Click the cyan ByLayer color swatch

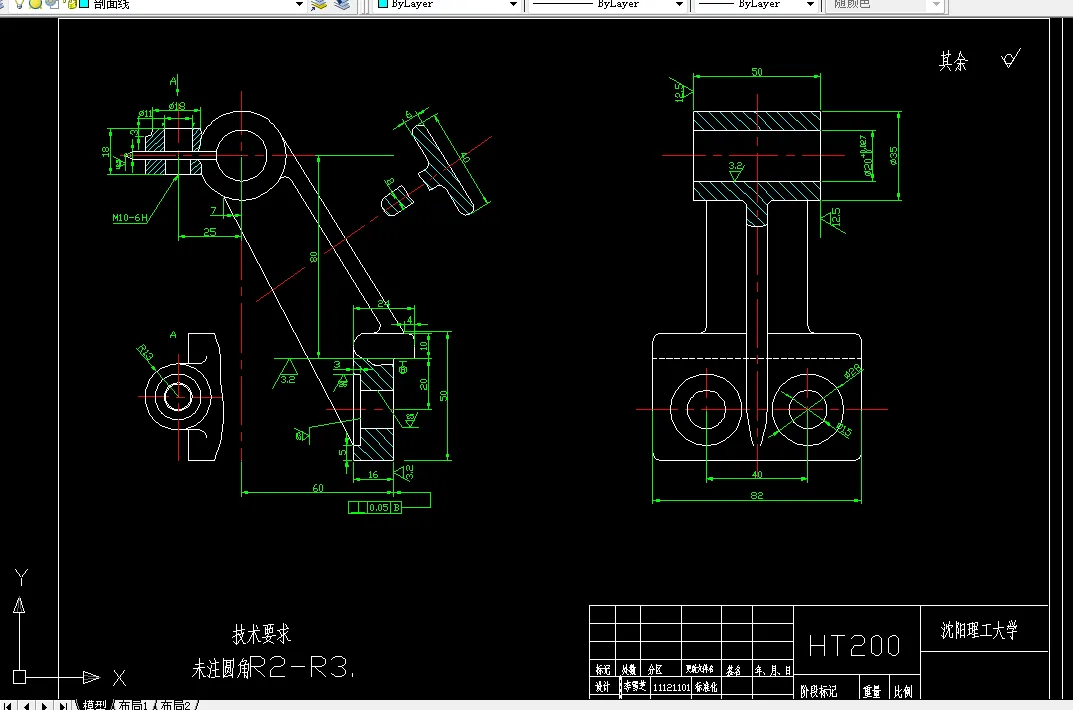tap(383, 3)
